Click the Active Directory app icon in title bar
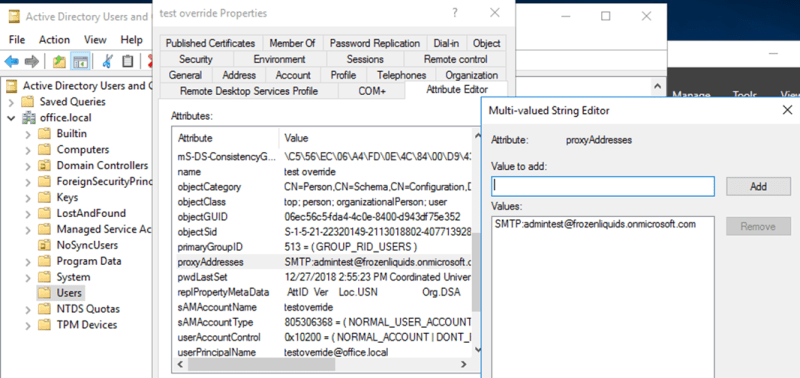 pos(14,16)
